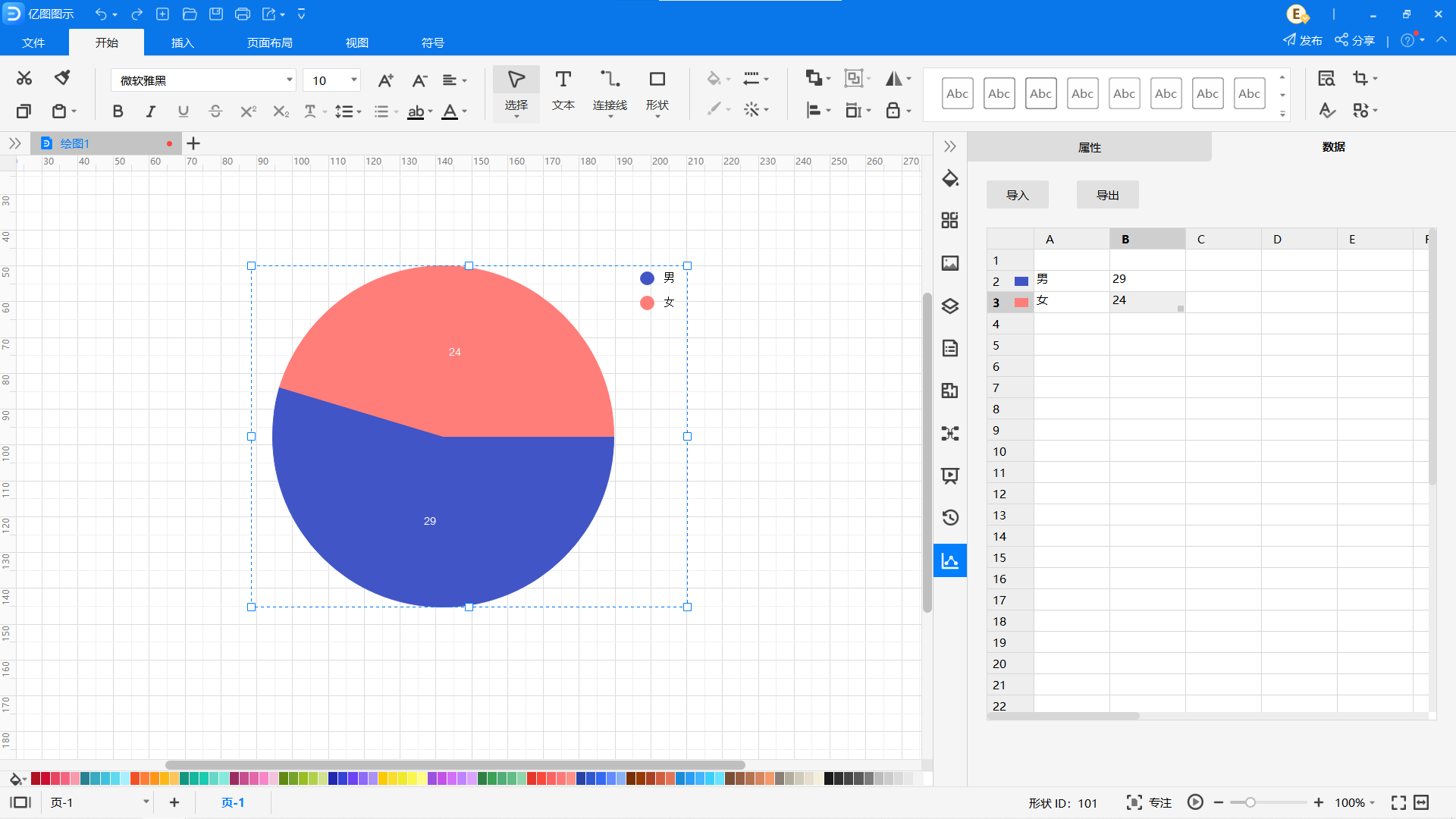
Task: Switch to the 符号 ribbon tab
Action: point(433,42)
